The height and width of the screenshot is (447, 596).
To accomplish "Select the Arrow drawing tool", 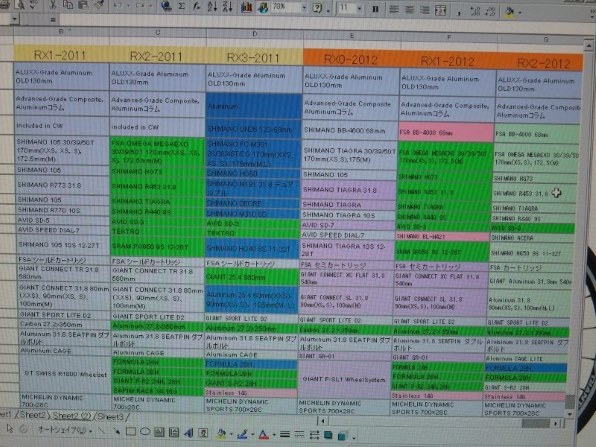I will point(116,431).
